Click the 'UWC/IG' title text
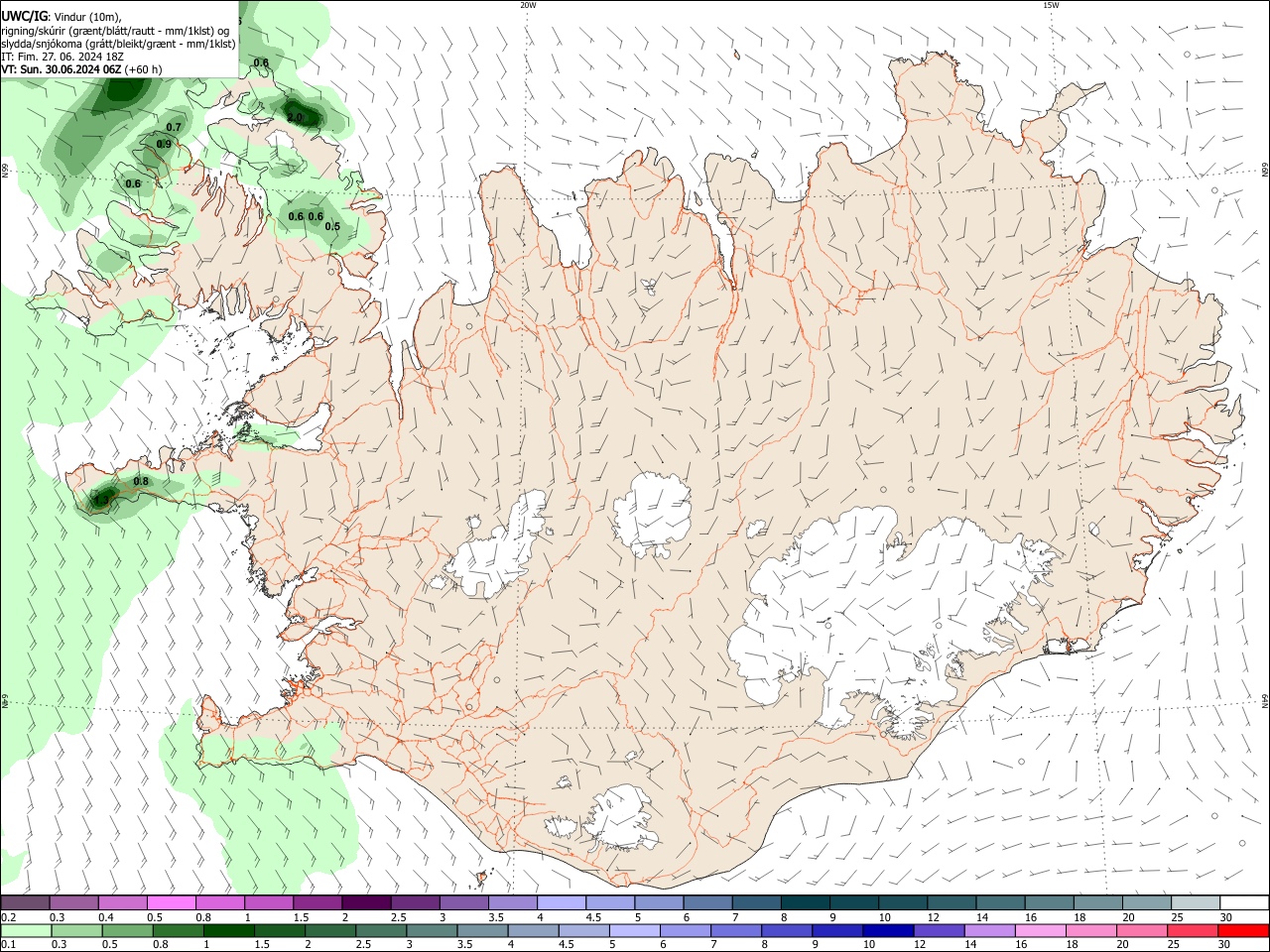 [24, 16]
